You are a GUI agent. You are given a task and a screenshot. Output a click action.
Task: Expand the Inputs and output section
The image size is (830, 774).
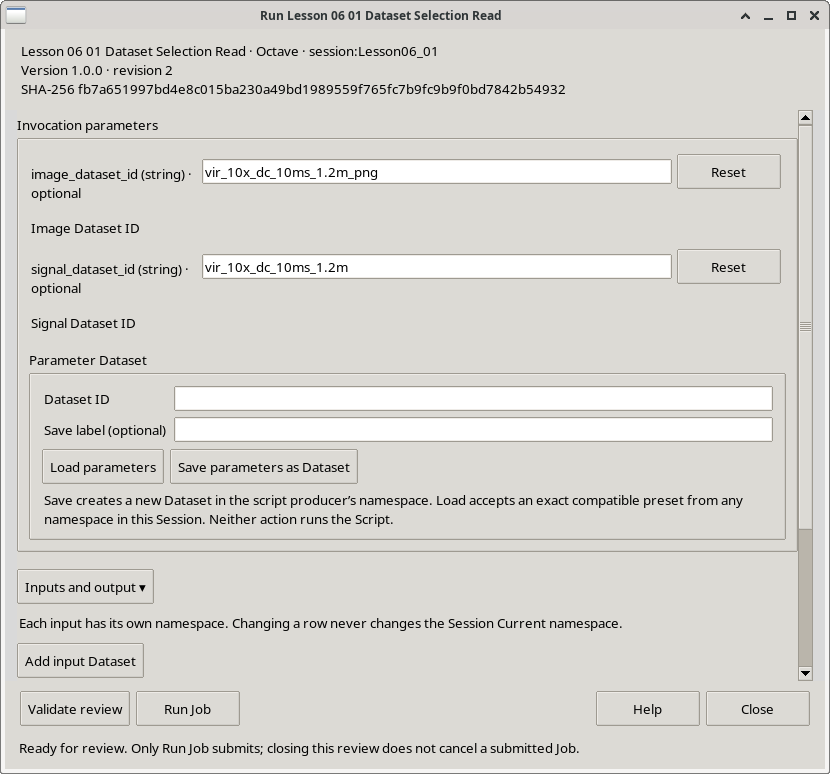tap(85, 587)
